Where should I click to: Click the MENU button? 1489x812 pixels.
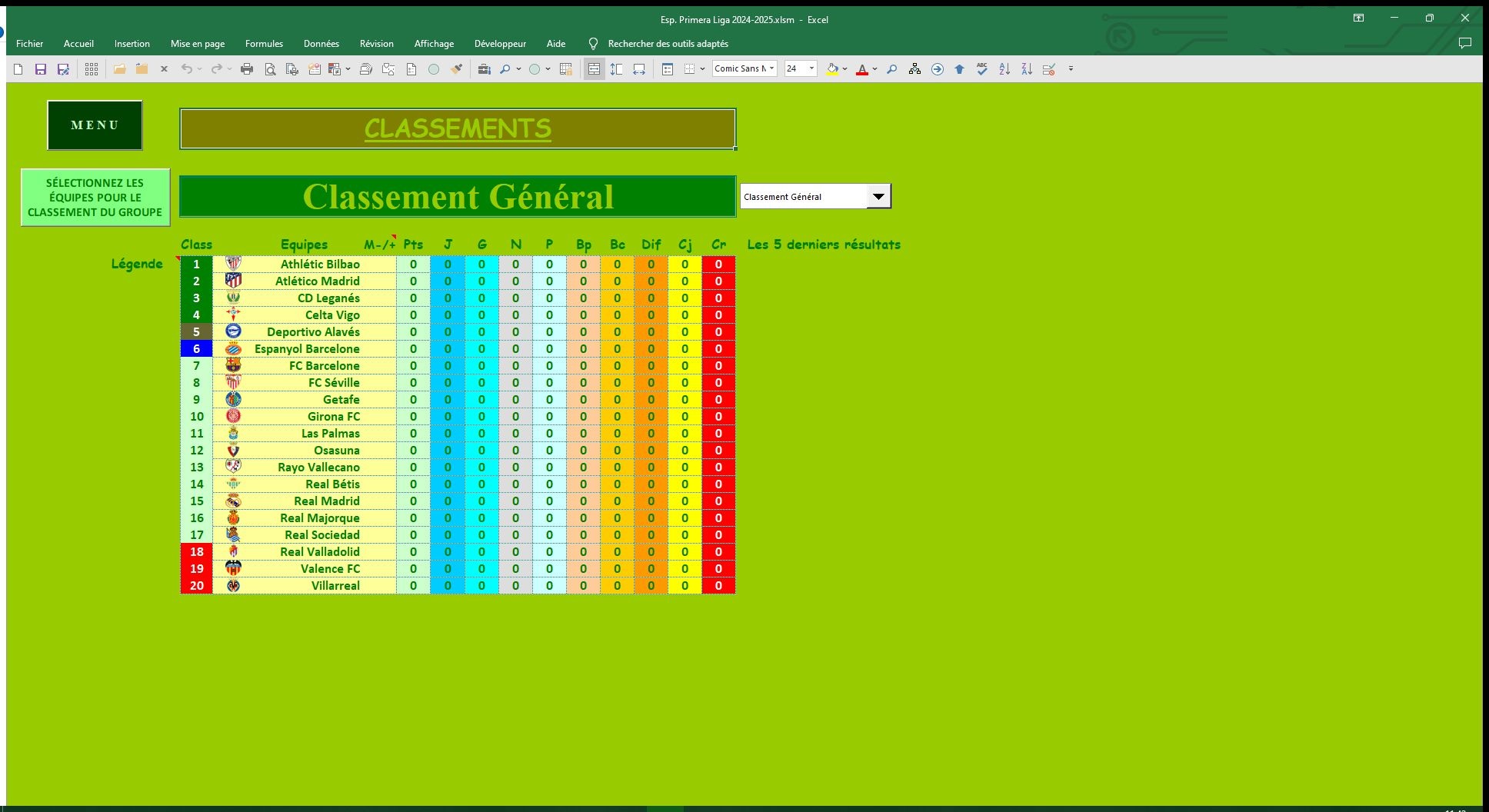point(95,125)
